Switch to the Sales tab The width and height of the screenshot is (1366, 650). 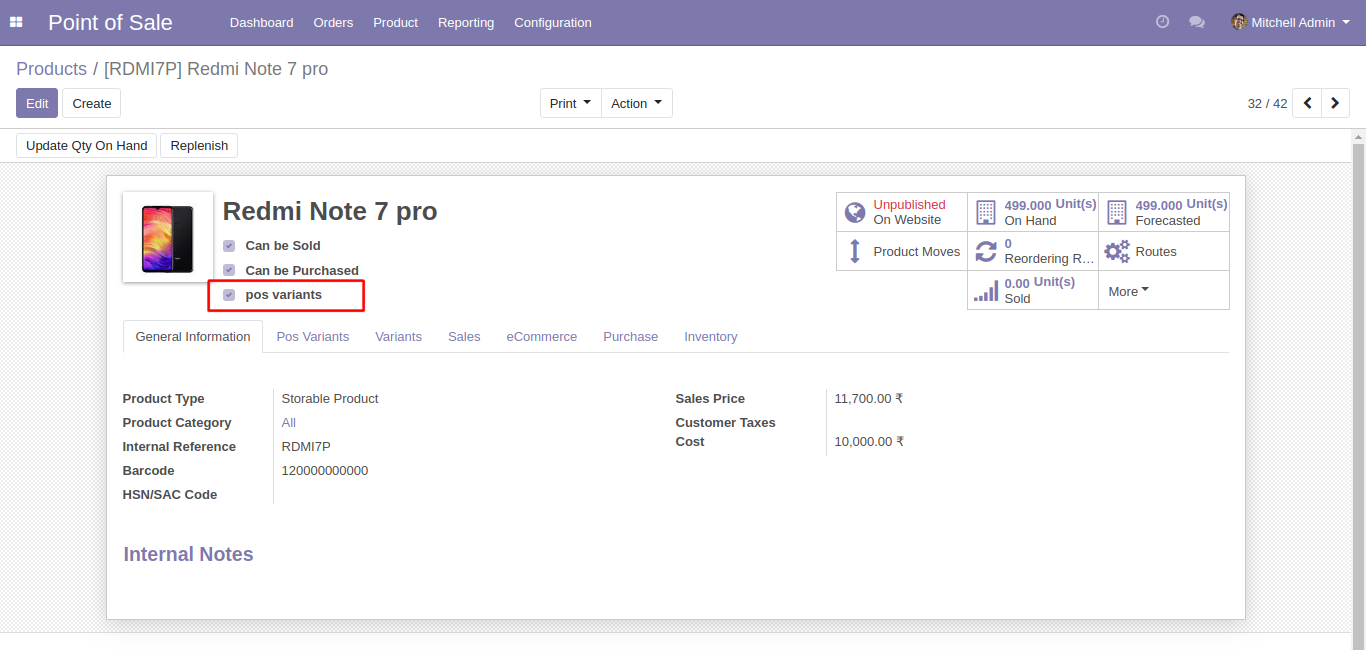pyautogui.click(x=464, y=336)
